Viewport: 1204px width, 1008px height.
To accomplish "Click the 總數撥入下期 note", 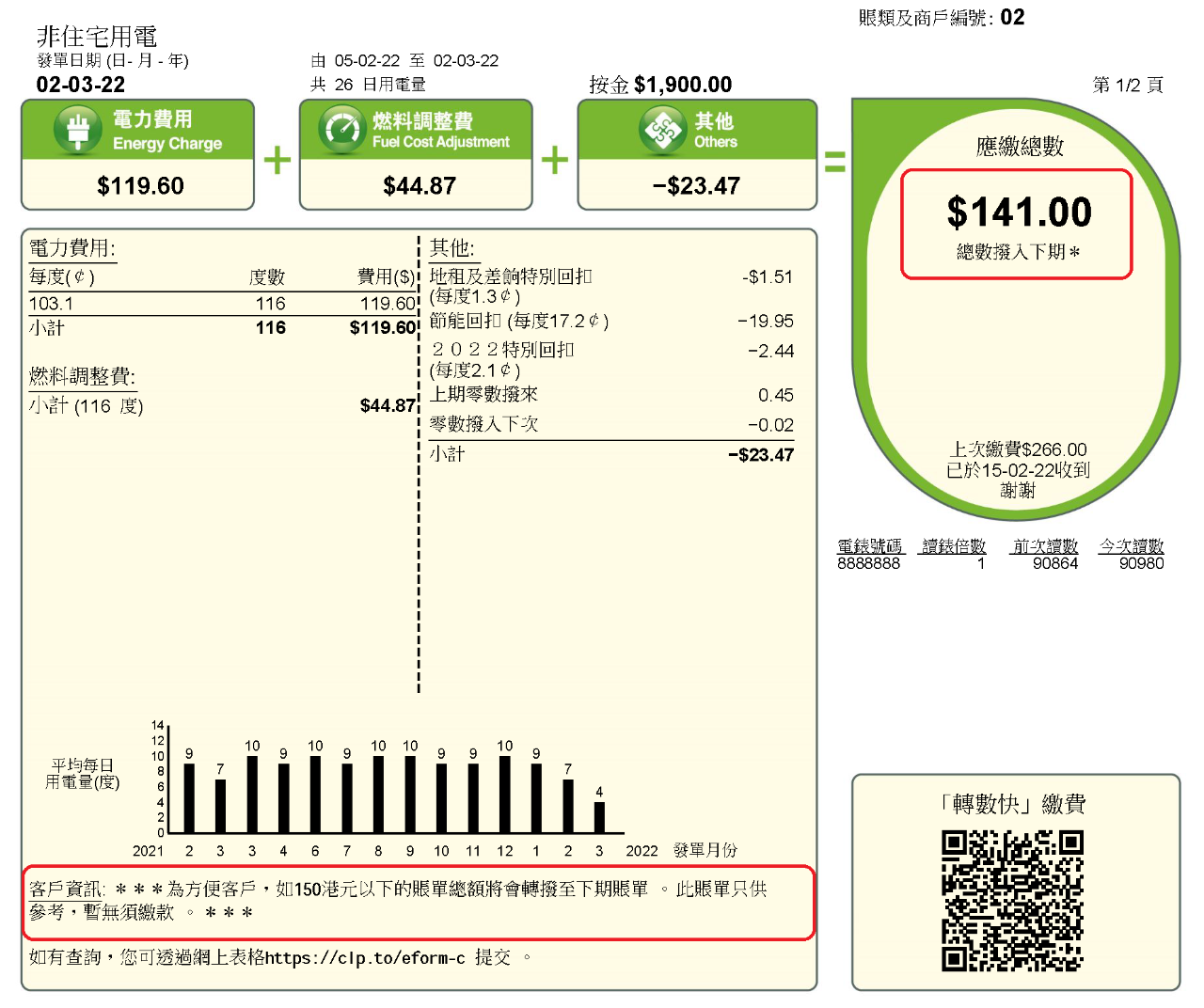I will point(1018,252).
